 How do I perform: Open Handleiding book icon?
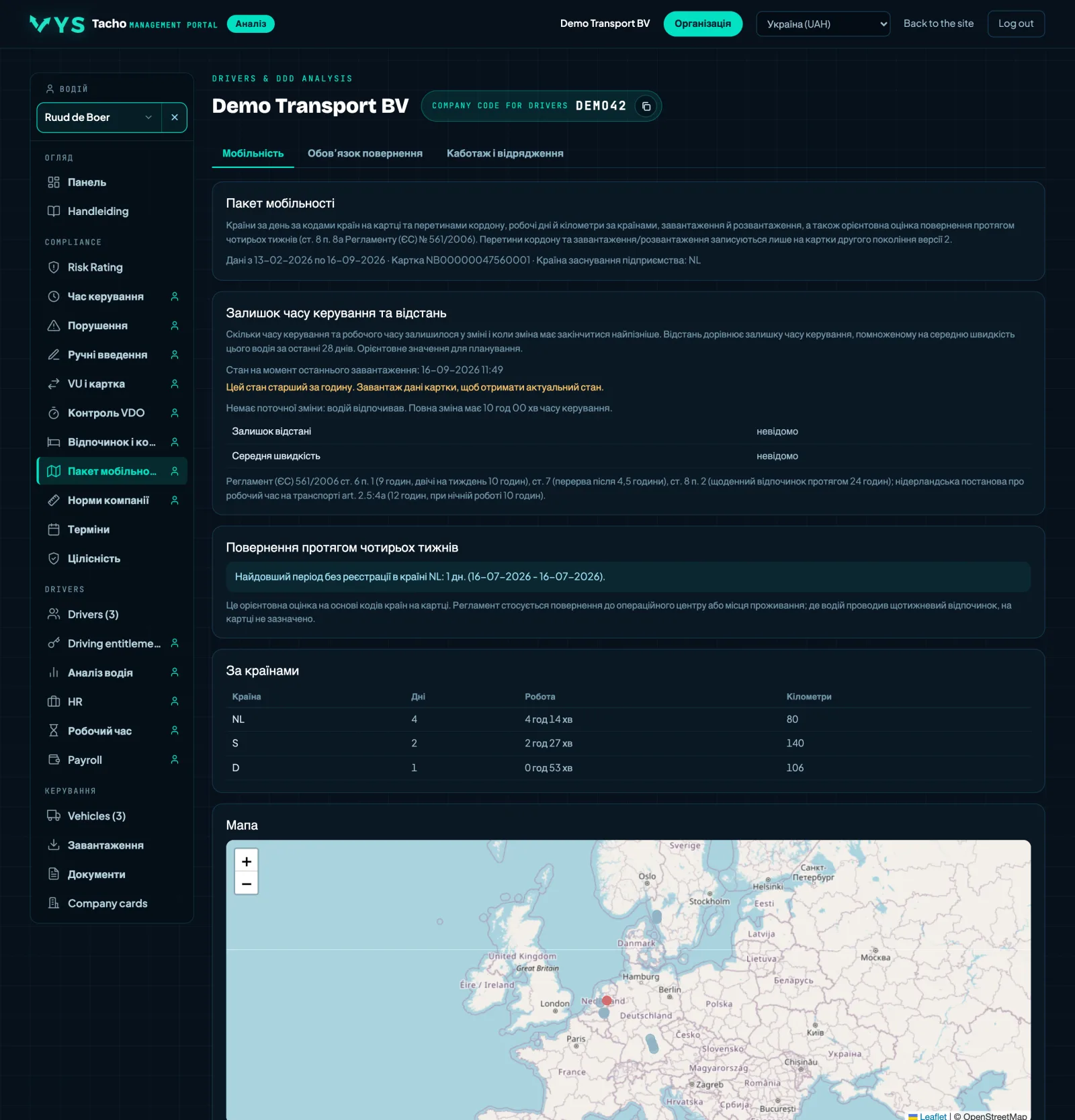54,211
